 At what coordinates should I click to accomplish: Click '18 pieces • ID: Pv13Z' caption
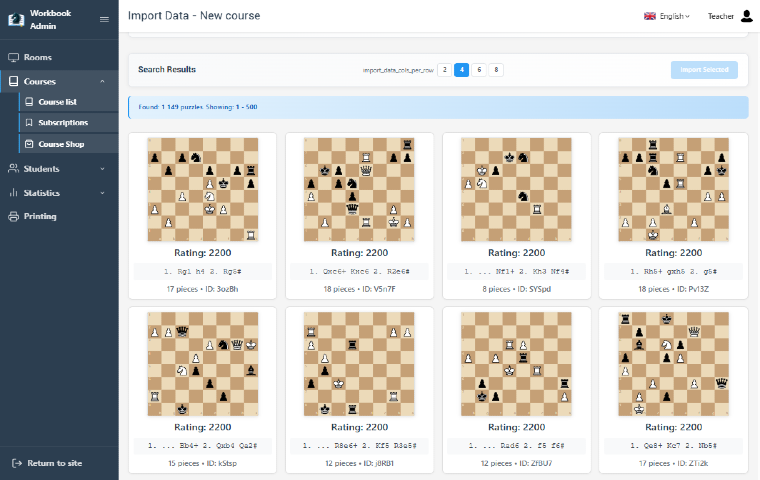[673, 289]
